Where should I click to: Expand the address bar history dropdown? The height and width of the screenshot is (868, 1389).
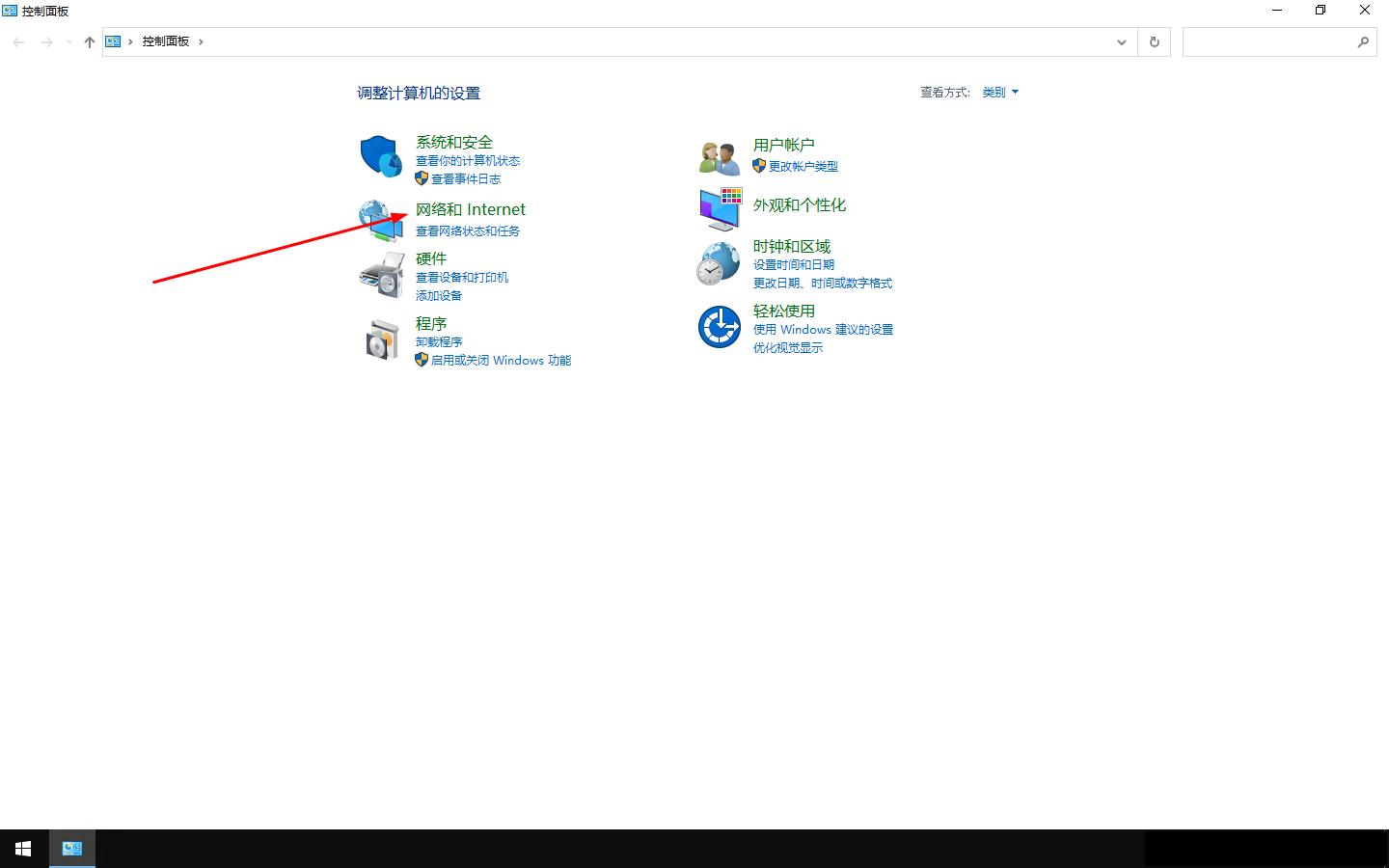coord(1121,42)
